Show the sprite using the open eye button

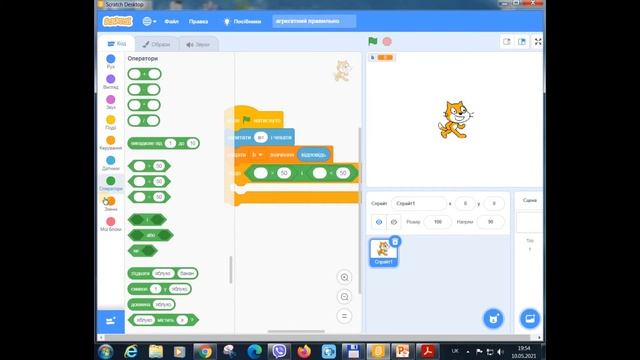click(379, 222)
